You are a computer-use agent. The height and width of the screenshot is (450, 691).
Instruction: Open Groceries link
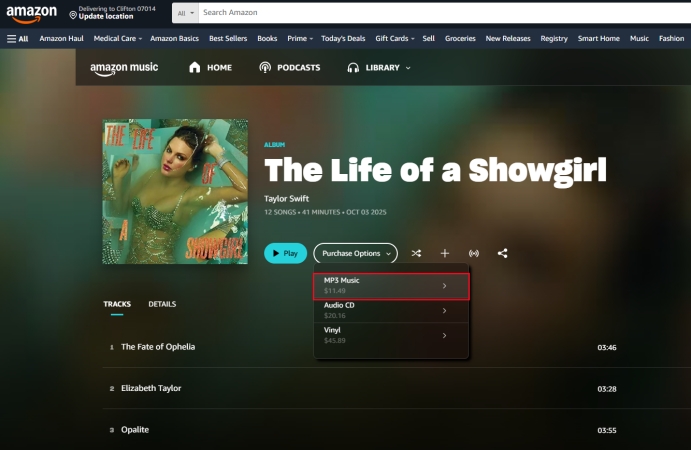(x=460, y=39)
